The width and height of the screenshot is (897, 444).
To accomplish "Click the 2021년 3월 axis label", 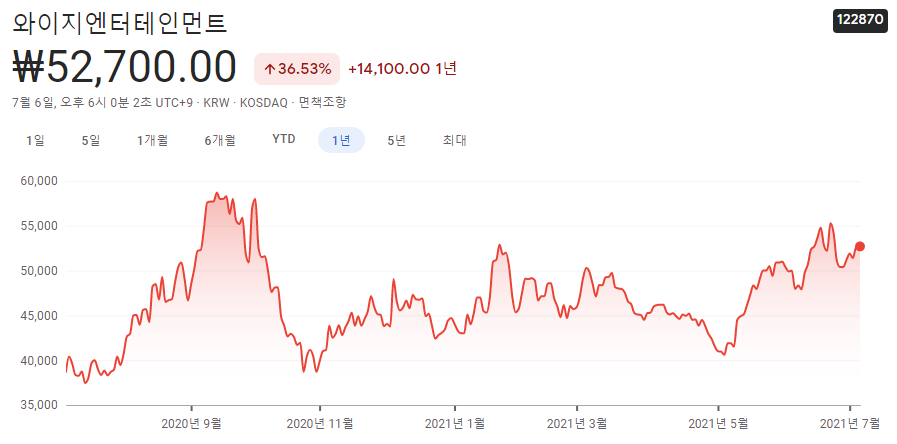I will 577,424.
